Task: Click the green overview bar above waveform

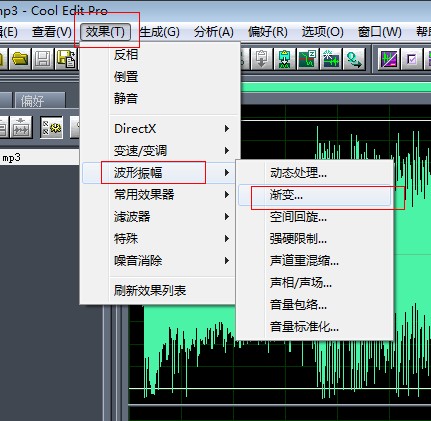Action: click(336, 88)
